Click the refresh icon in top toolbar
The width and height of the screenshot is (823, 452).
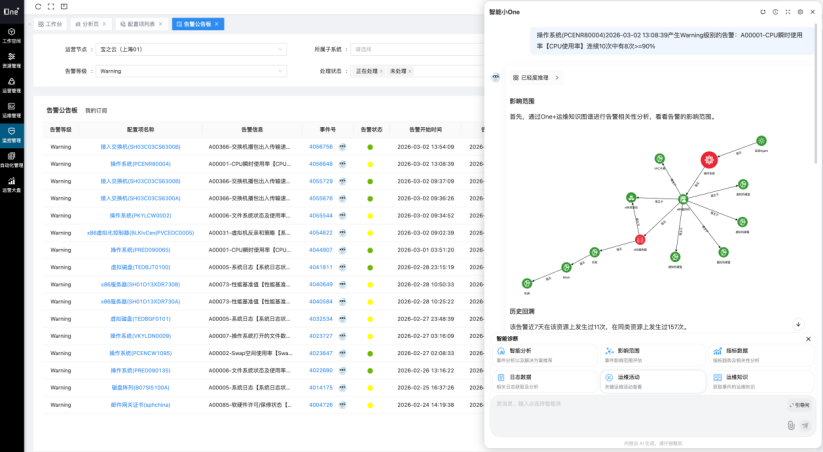pos(38,7)
